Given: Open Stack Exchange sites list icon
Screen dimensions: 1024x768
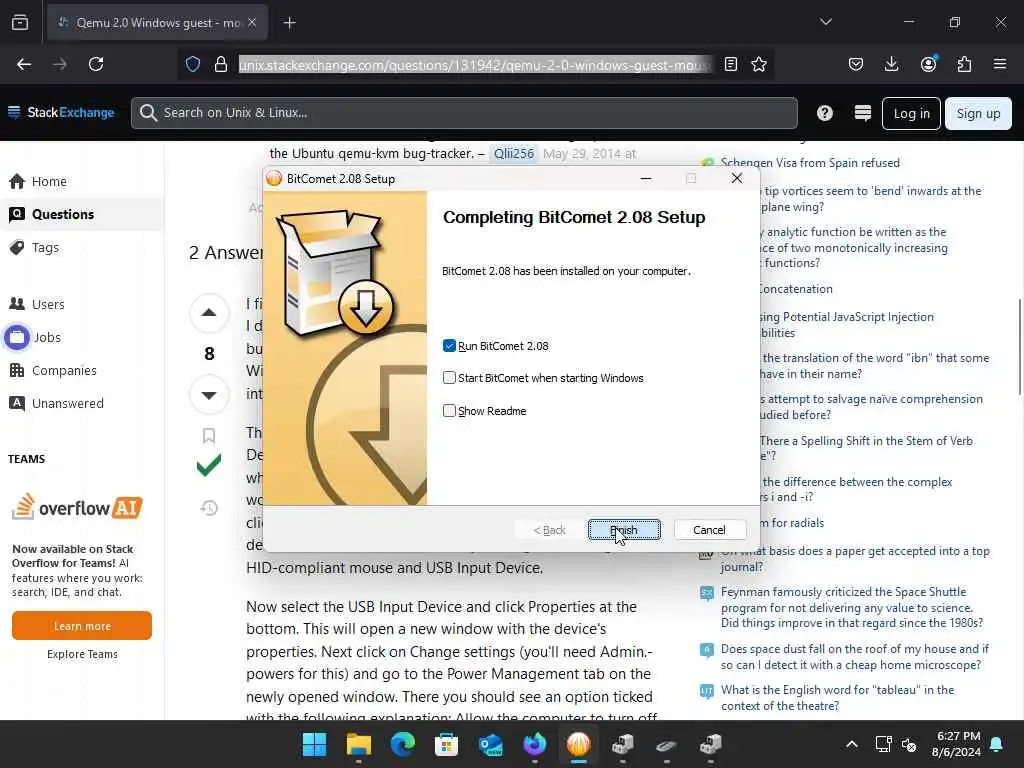Looking at the screenshot, I should (x=863, y=113).
